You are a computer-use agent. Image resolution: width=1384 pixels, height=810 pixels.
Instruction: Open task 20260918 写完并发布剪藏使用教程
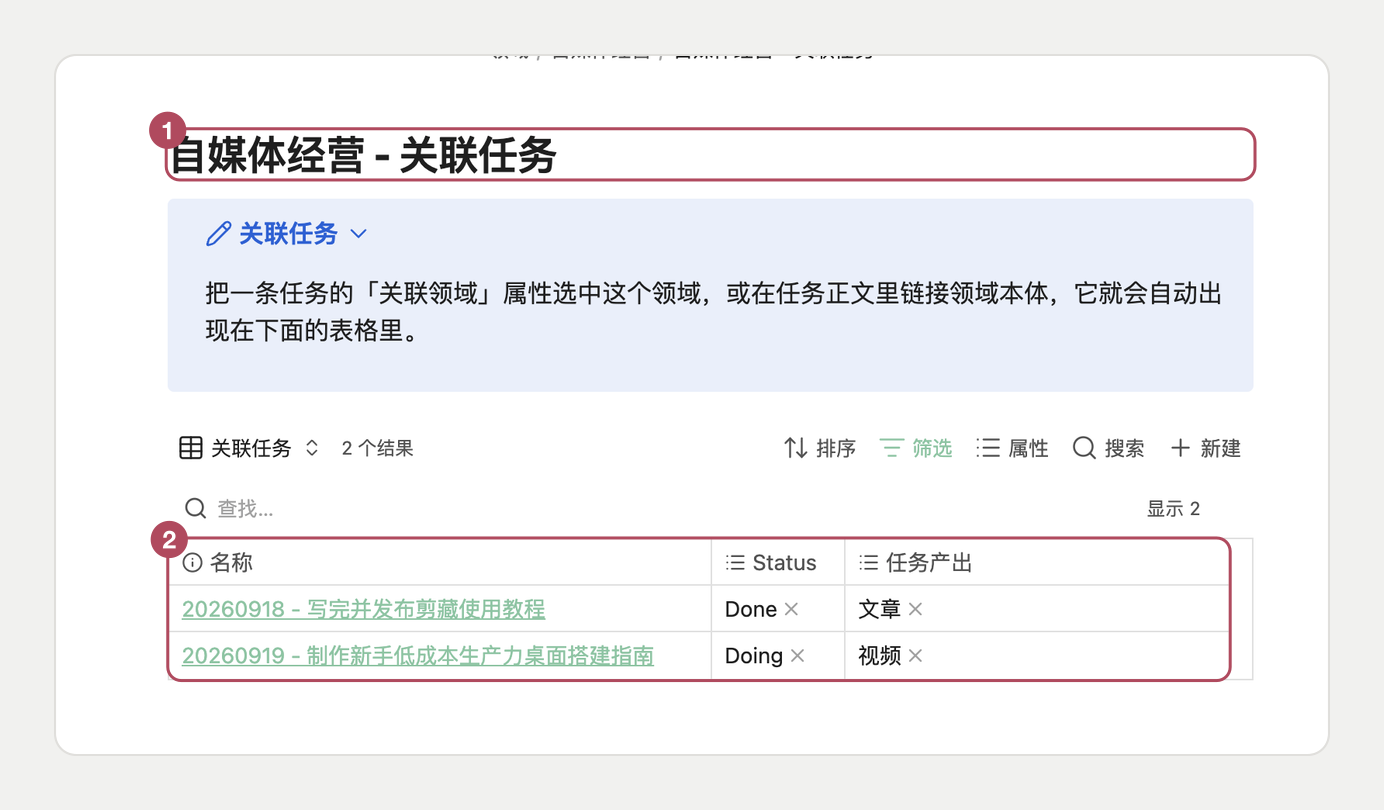click(x=364, y=609)
